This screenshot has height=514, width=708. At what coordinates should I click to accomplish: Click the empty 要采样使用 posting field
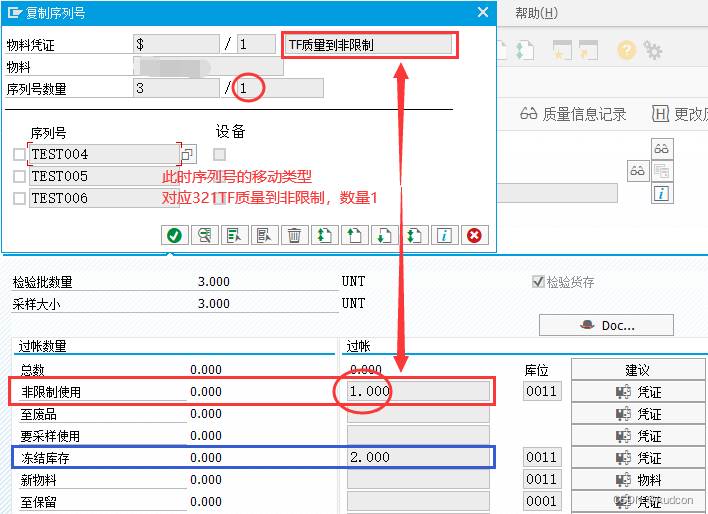coord(418,435)
